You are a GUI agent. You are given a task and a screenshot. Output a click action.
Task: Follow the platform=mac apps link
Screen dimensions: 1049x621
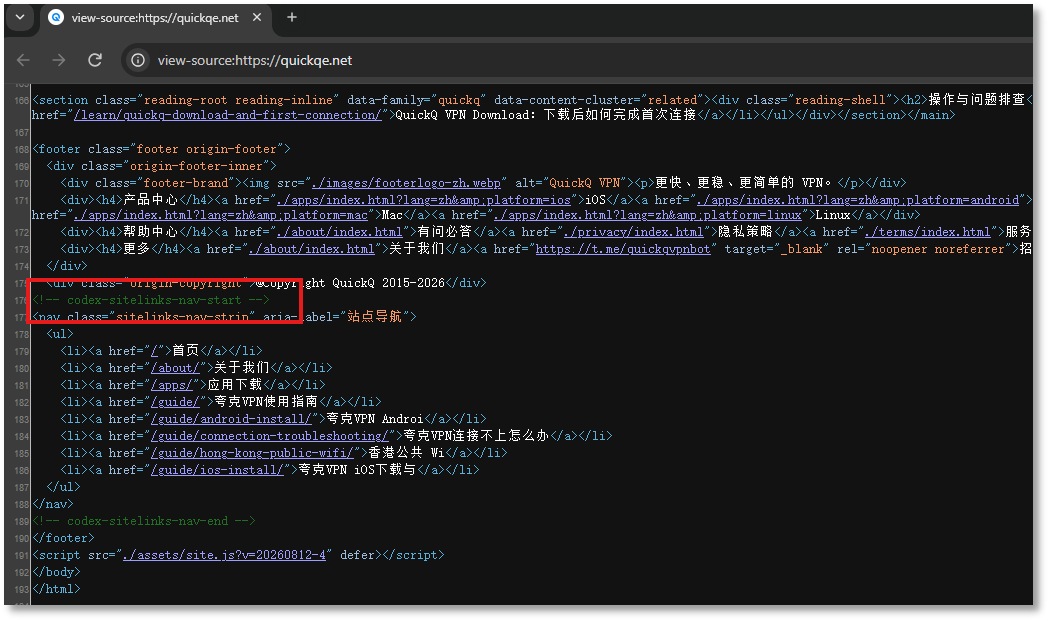pyautogui.click(x=221, y=215)
